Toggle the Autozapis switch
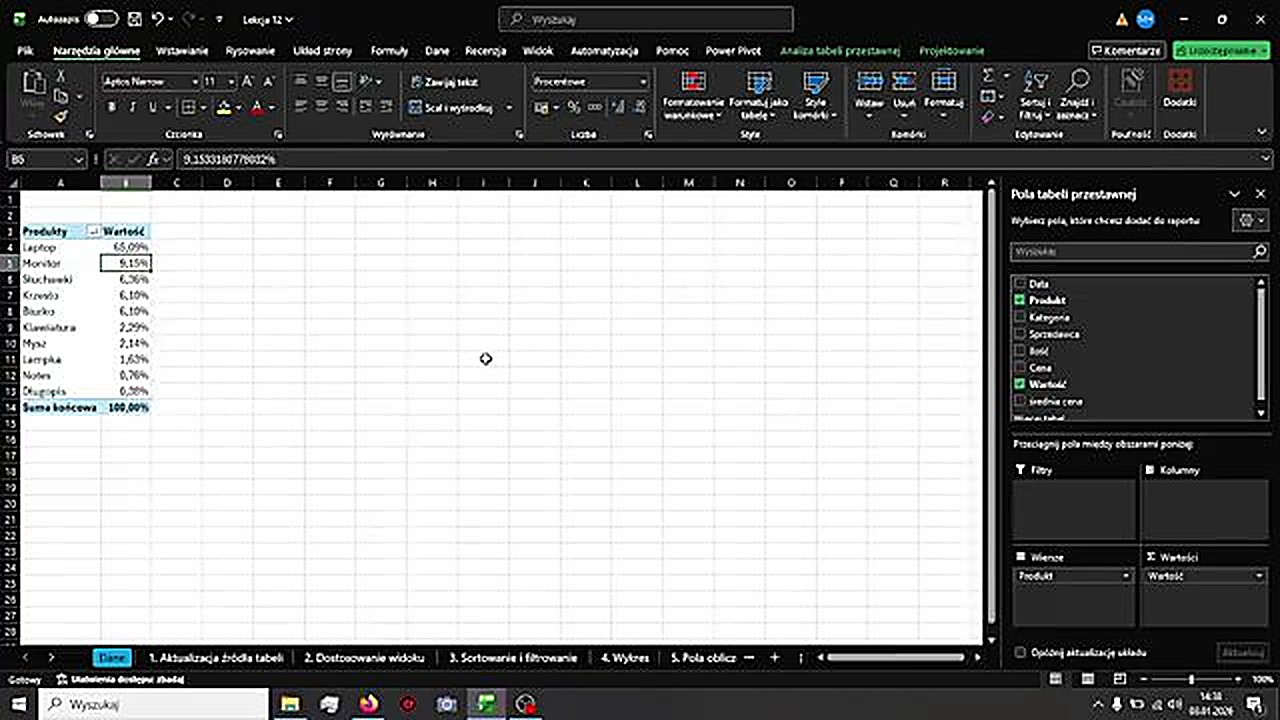The width and height of the screenshot is (1280, 720). coord(100,19)
